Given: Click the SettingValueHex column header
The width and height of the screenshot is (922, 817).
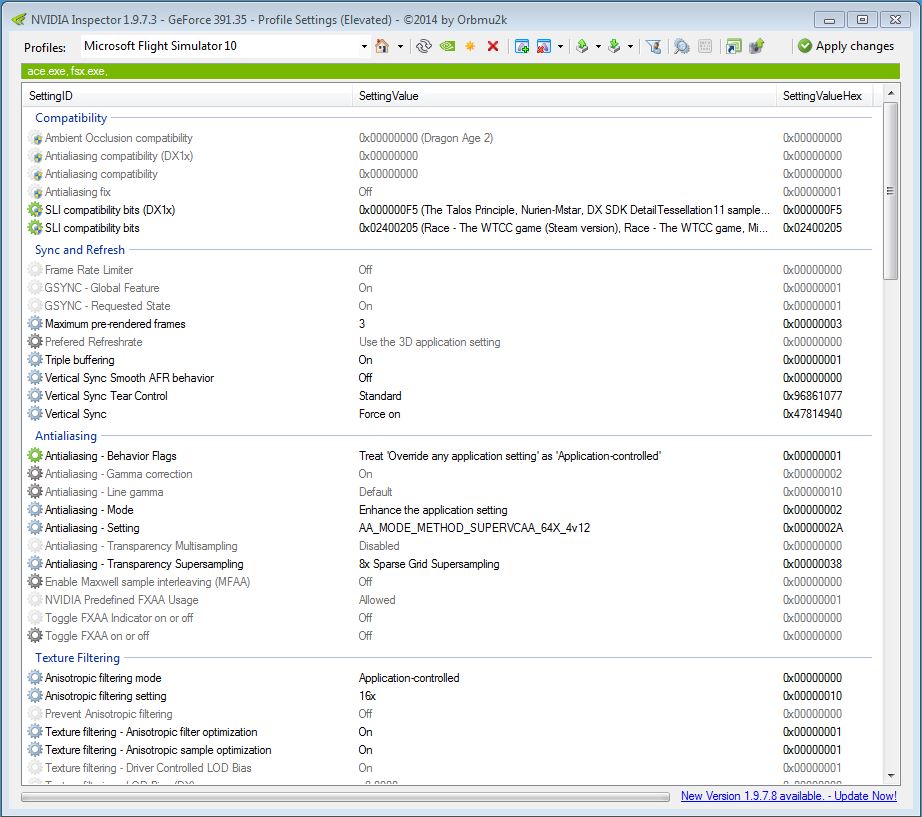Looking at the screenshot, I should pyautogui.click(x=824, y=96).
